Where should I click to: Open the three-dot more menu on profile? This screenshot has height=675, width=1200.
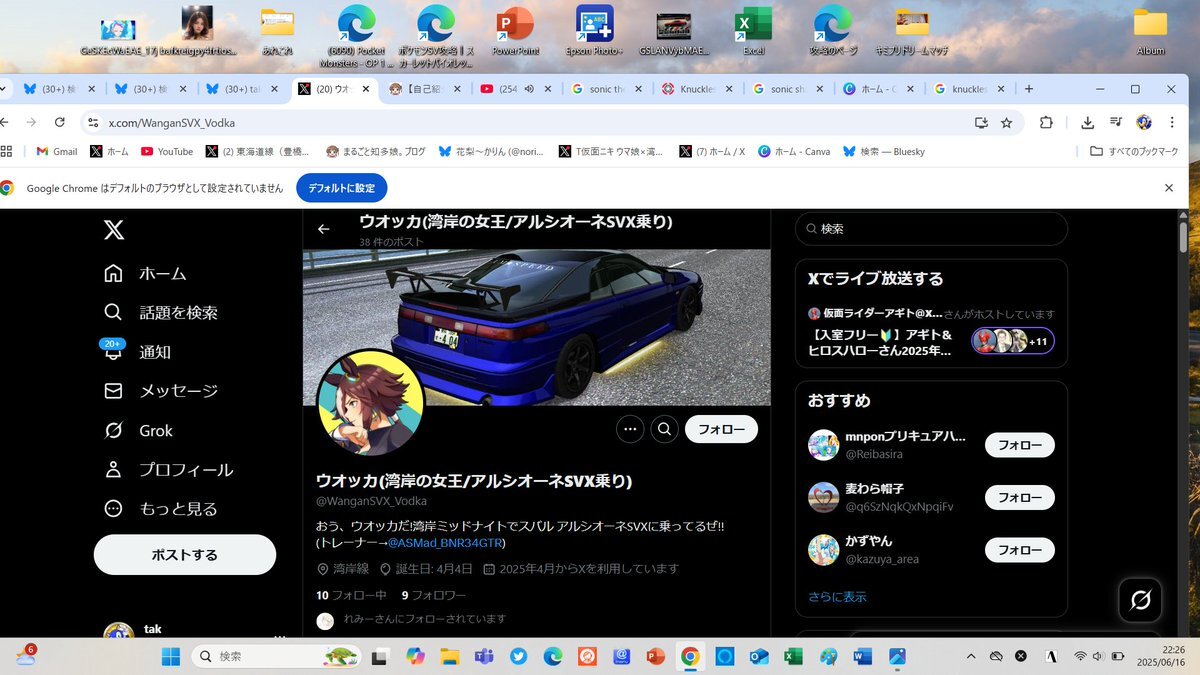630,429
